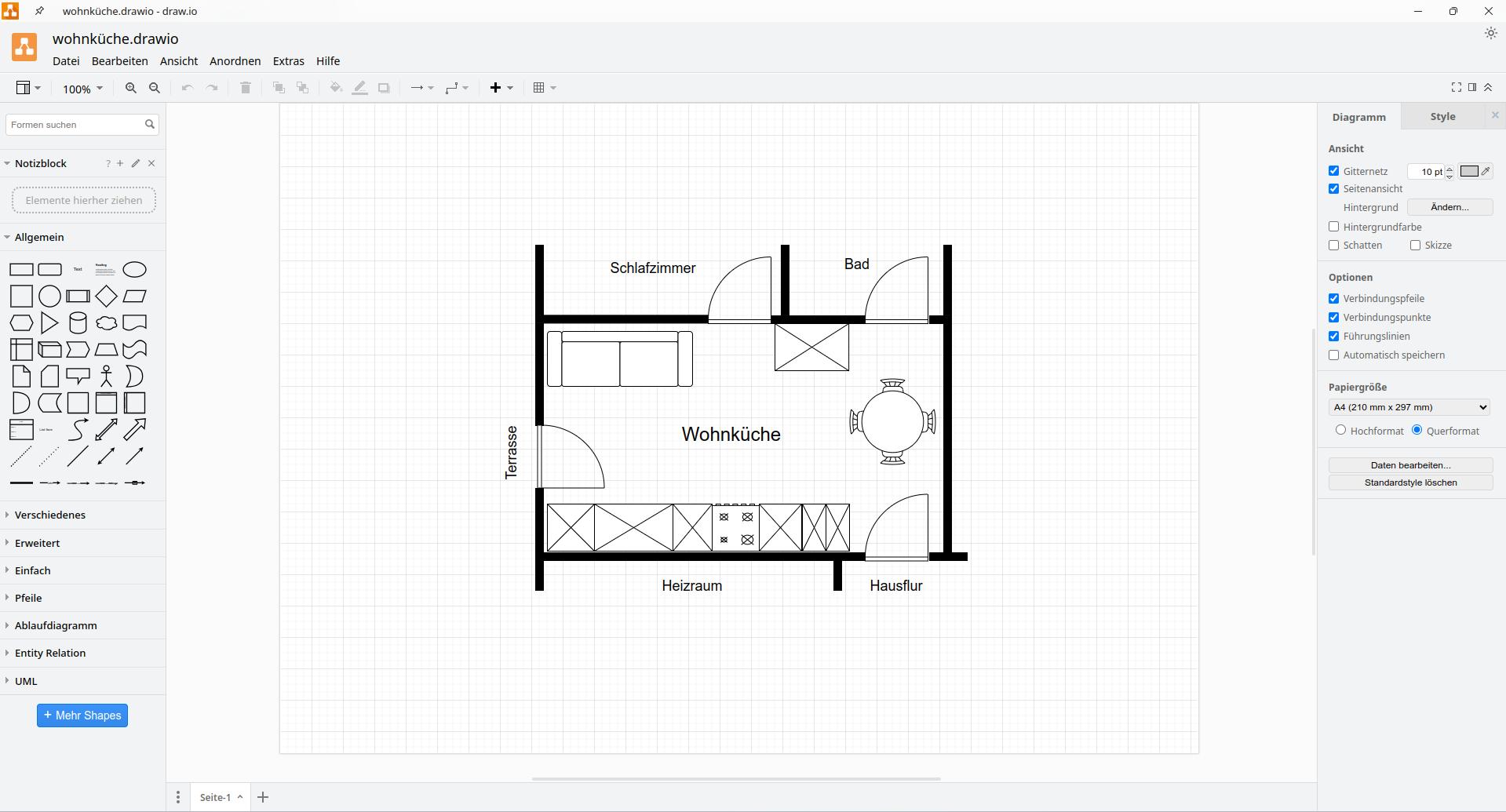Select the Hochformat radio button
Viewport: 1506px width, 812px height.
1340,430
